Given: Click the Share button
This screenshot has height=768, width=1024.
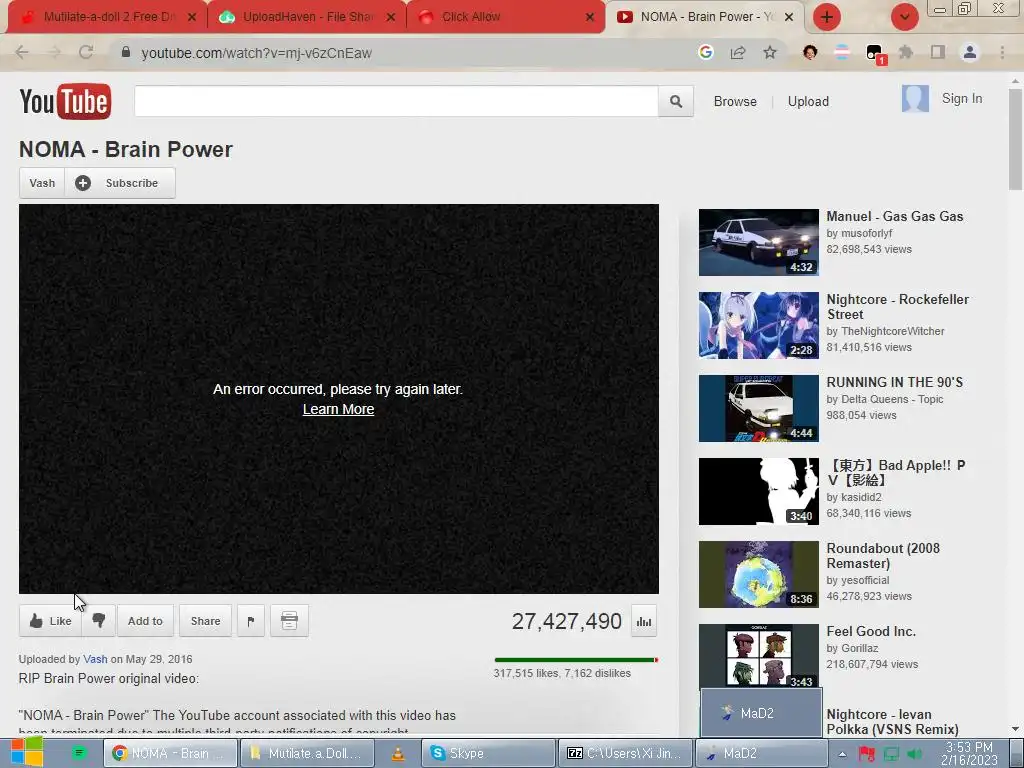Looking at the screenshot, I should click(x=205, y=621).
